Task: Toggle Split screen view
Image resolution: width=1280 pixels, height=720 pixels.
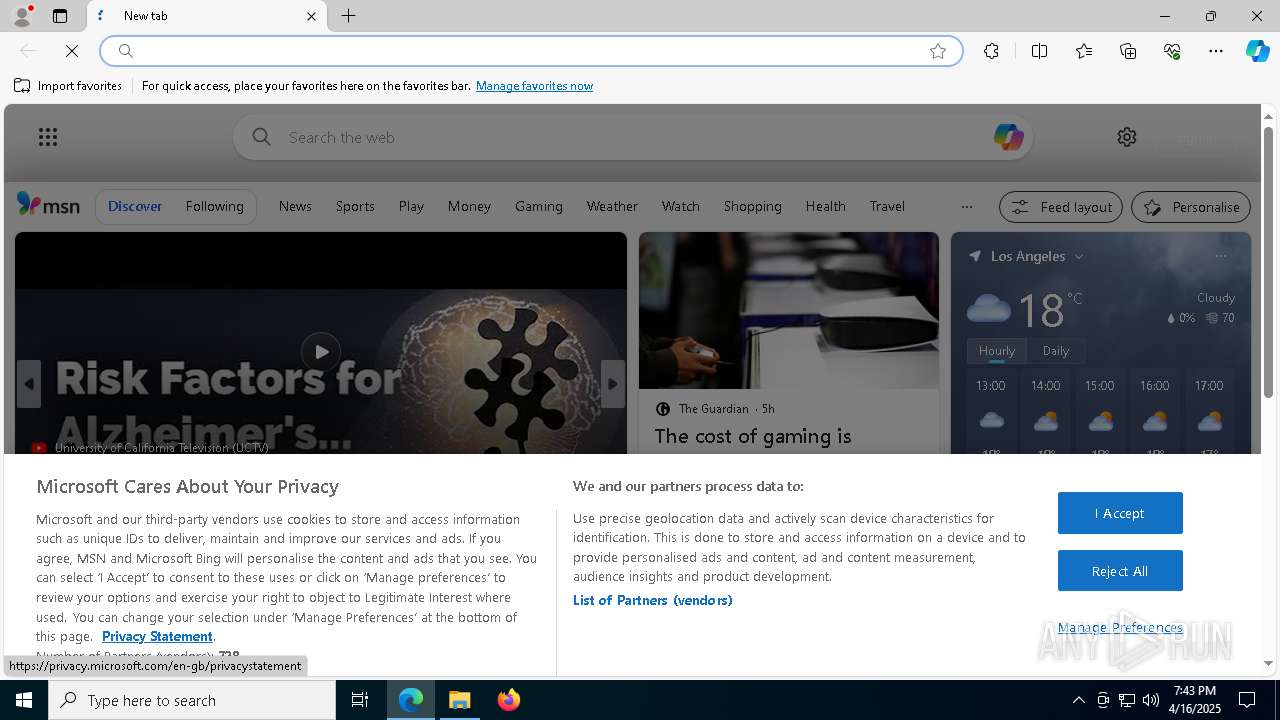Action: pos(1039,51)
